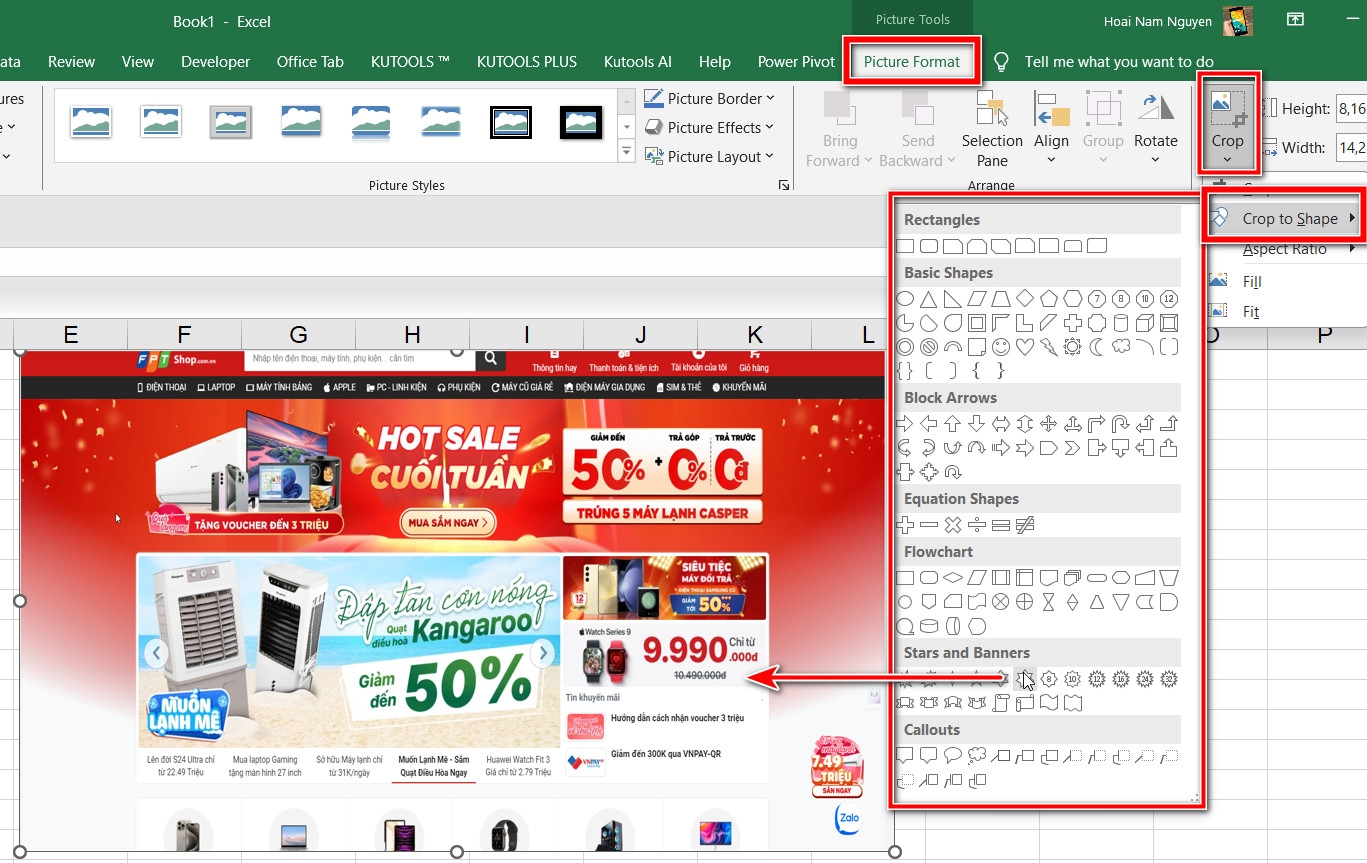
Task: Pick the Not Equal equation shape
Action: (1025, 525)
